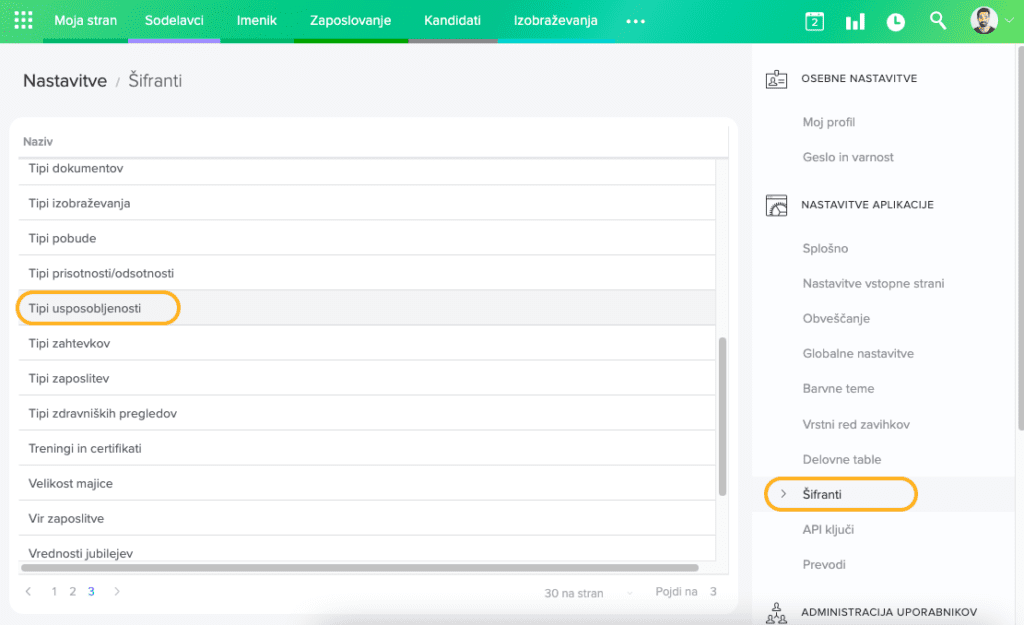The height and width of the screenshot is (625, 1024).
Task: Click the Nastavitve breadcrumb link
Action: (x=65, y=81)
